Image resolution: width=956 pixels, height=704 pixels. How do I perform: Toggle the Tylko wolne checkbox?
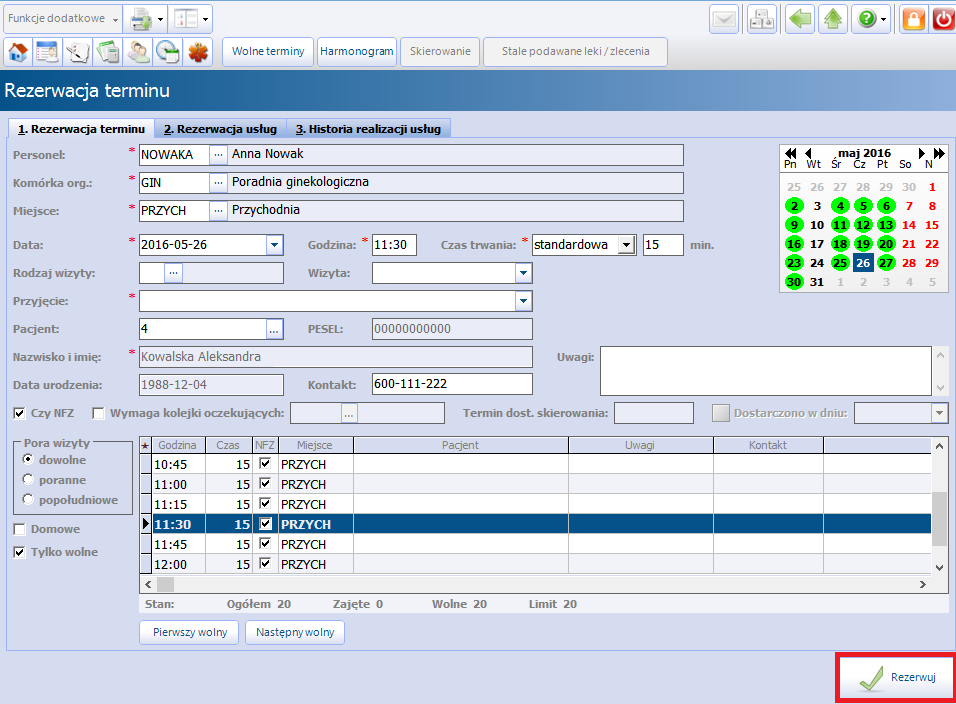pos(20,552)
